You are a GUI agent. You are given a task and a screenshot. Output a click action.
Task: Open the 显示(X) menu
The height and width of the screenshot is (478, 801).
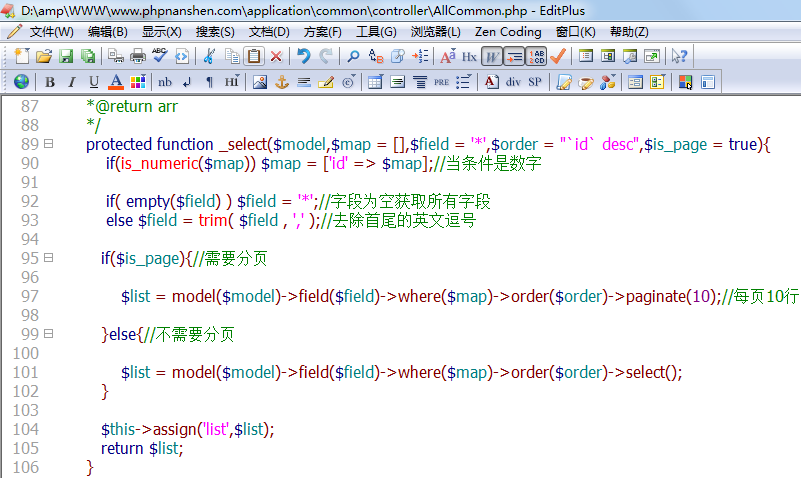pyautogui.click(x=161, y=32)
